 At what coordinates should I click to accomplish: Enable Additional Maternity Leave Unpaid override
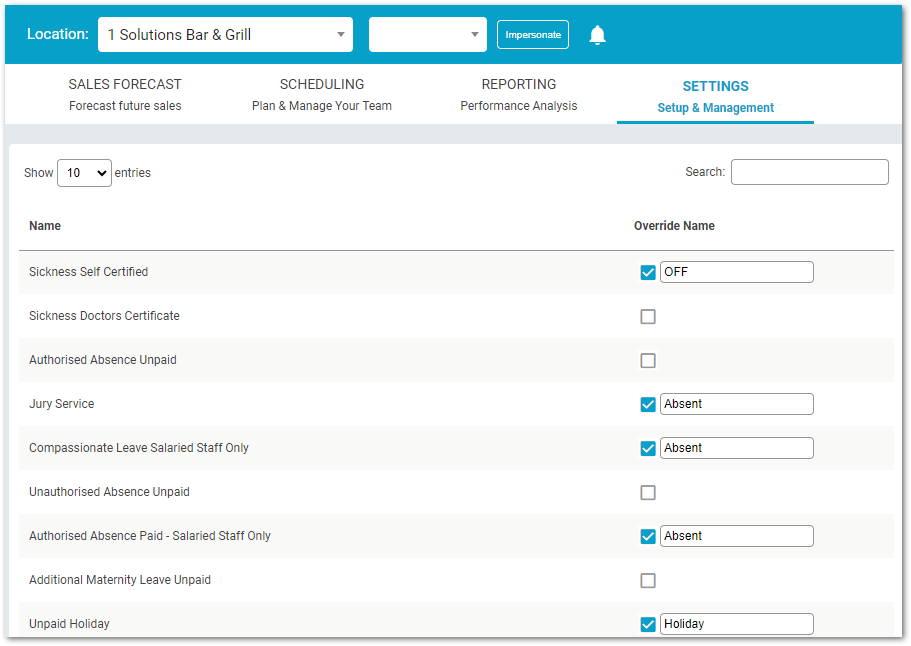[648, 580]
